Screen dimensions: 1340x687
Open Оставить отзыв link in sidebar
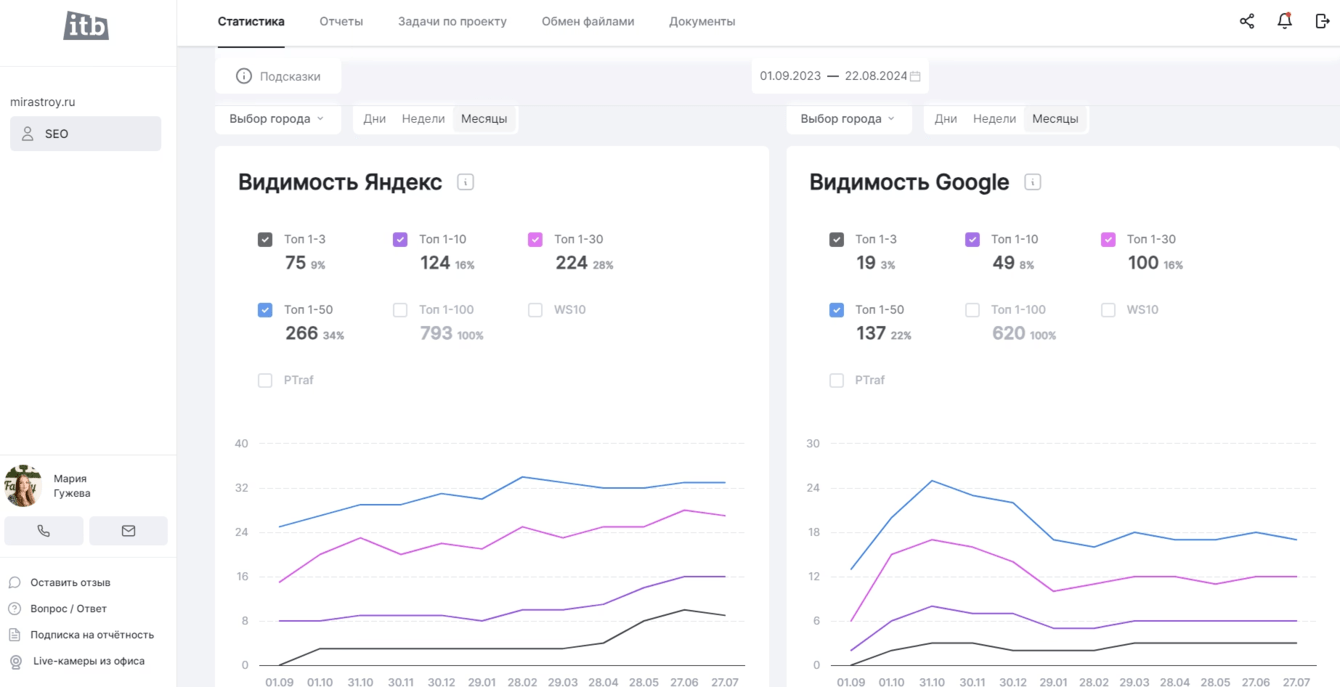pyautogui.click(x=70, y=582)
